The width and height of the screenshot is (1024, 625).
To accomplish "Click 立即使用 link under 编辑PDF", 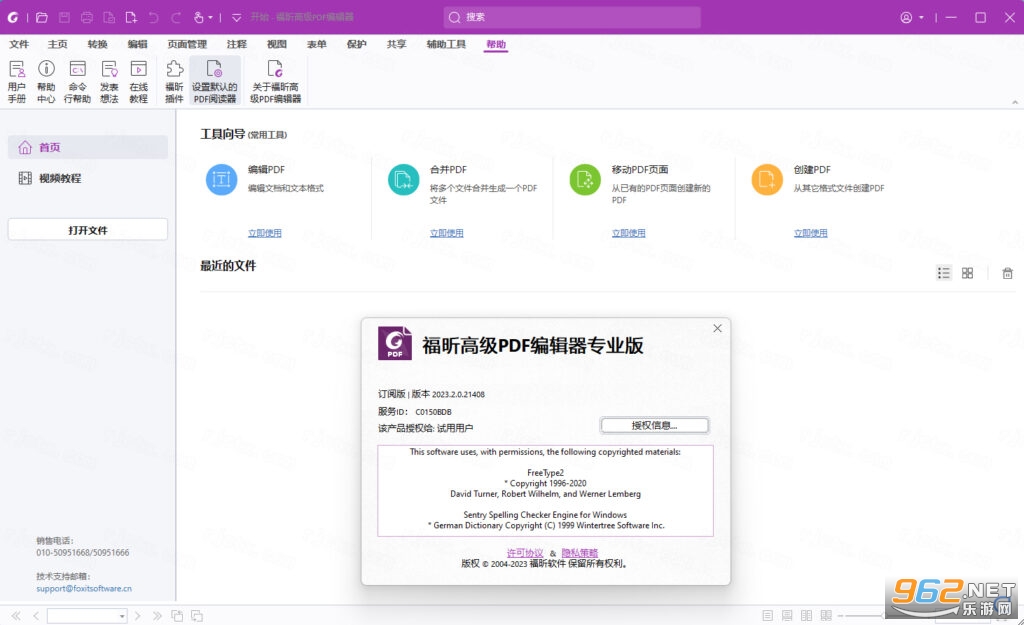I will (264, 233).
